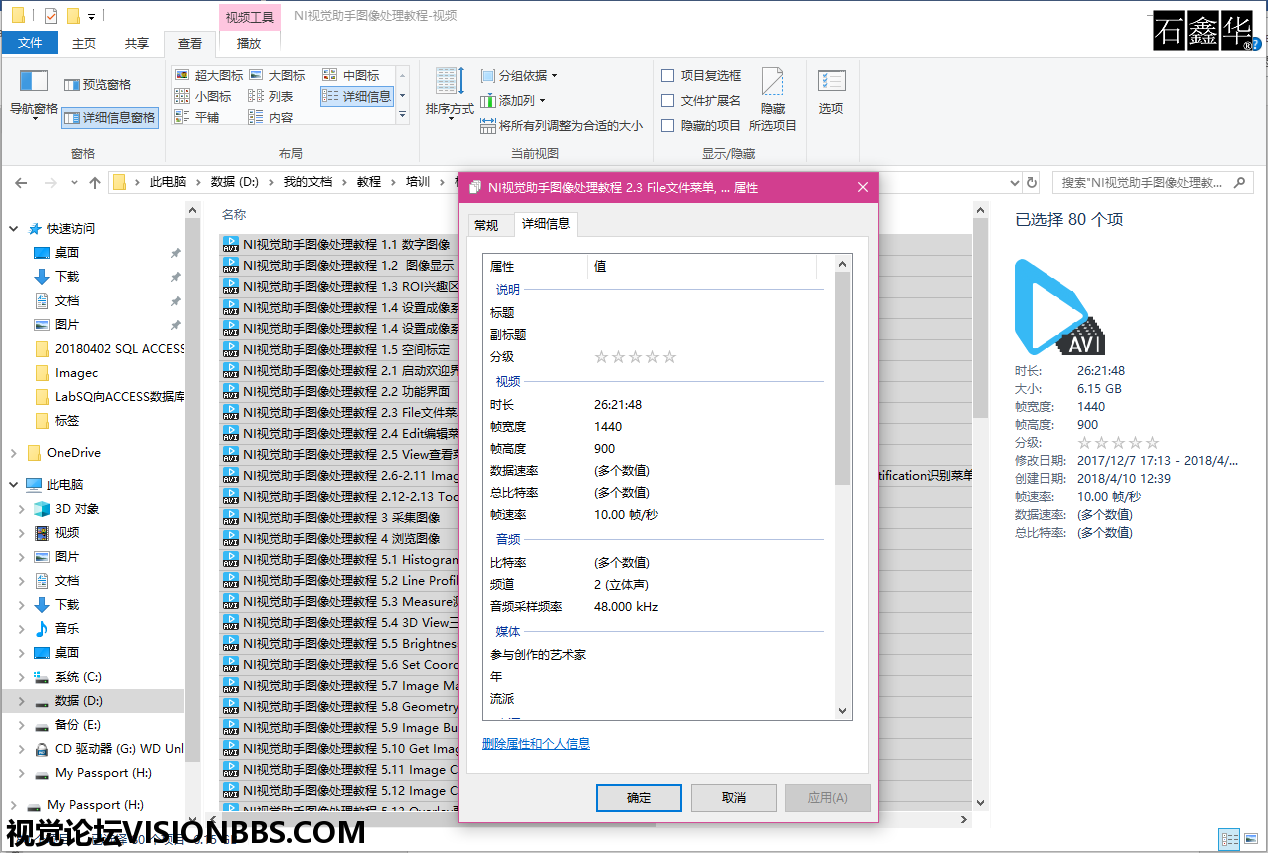The width and height of the screenshot is (1268, 853).
Task: Toggle the 预览窗格 preview pane
Action: pyautogui.click(x=97, y=85)
